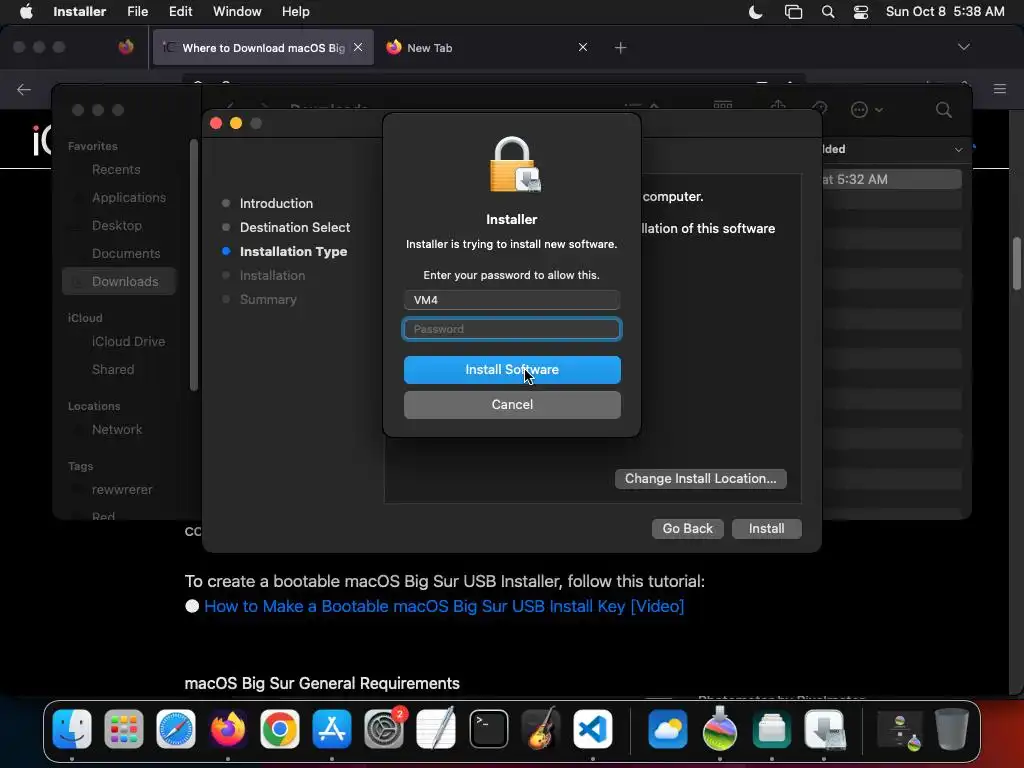Select Desktop in Finder sidebar
This screenshot has width=1024, height=768.
[x=117, y=226]
